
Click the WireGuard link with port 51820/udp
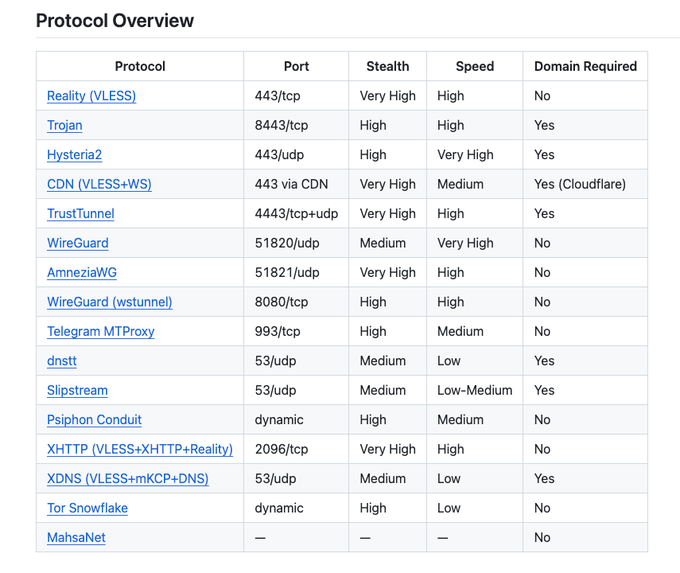pos(78,243)
